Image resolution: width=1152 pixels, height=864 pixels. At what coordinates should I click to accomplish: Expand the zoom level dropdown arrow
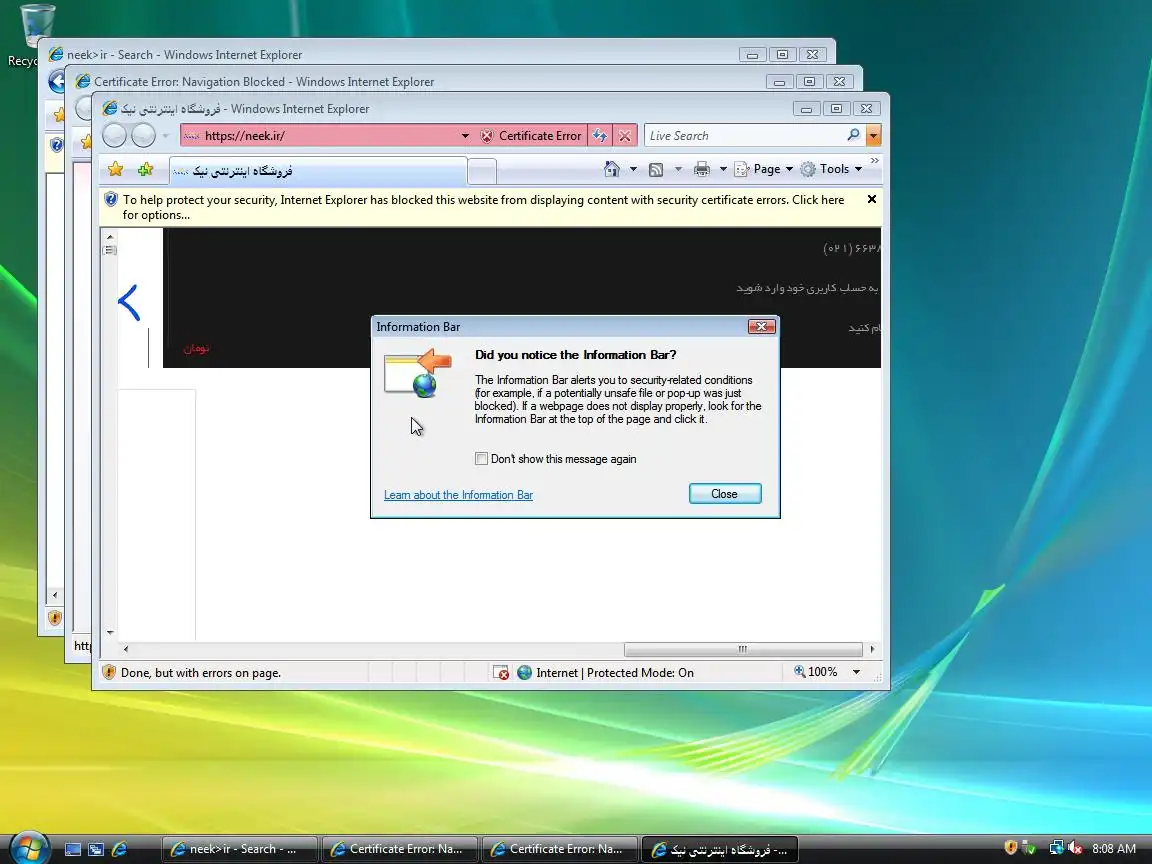856,672
